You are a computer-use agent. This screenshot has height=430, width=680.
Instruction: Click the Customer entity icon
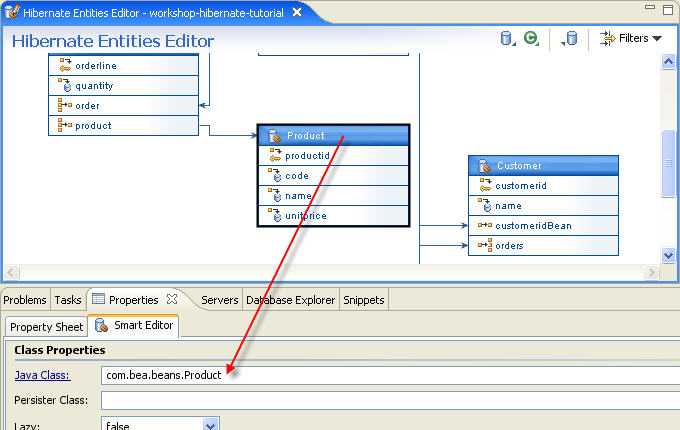(x=484, y=166)
